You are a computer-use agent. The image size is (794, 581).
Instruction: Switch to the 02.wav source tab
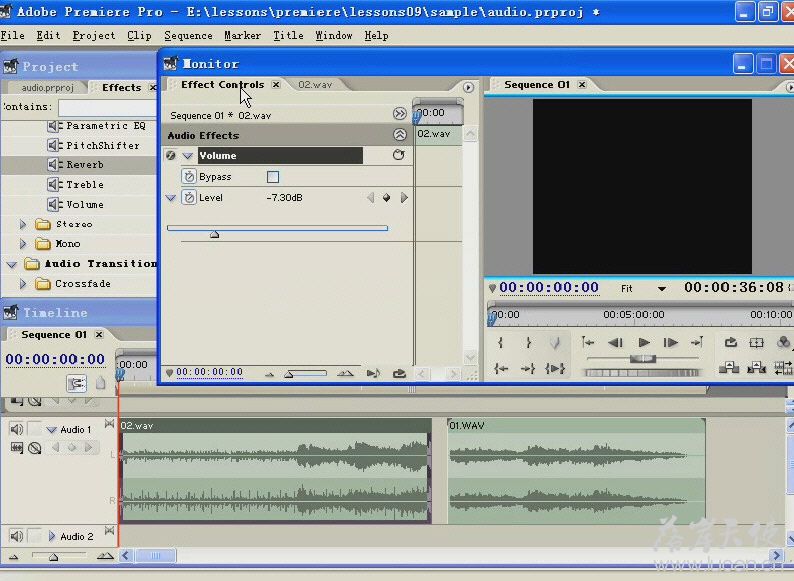315,85
